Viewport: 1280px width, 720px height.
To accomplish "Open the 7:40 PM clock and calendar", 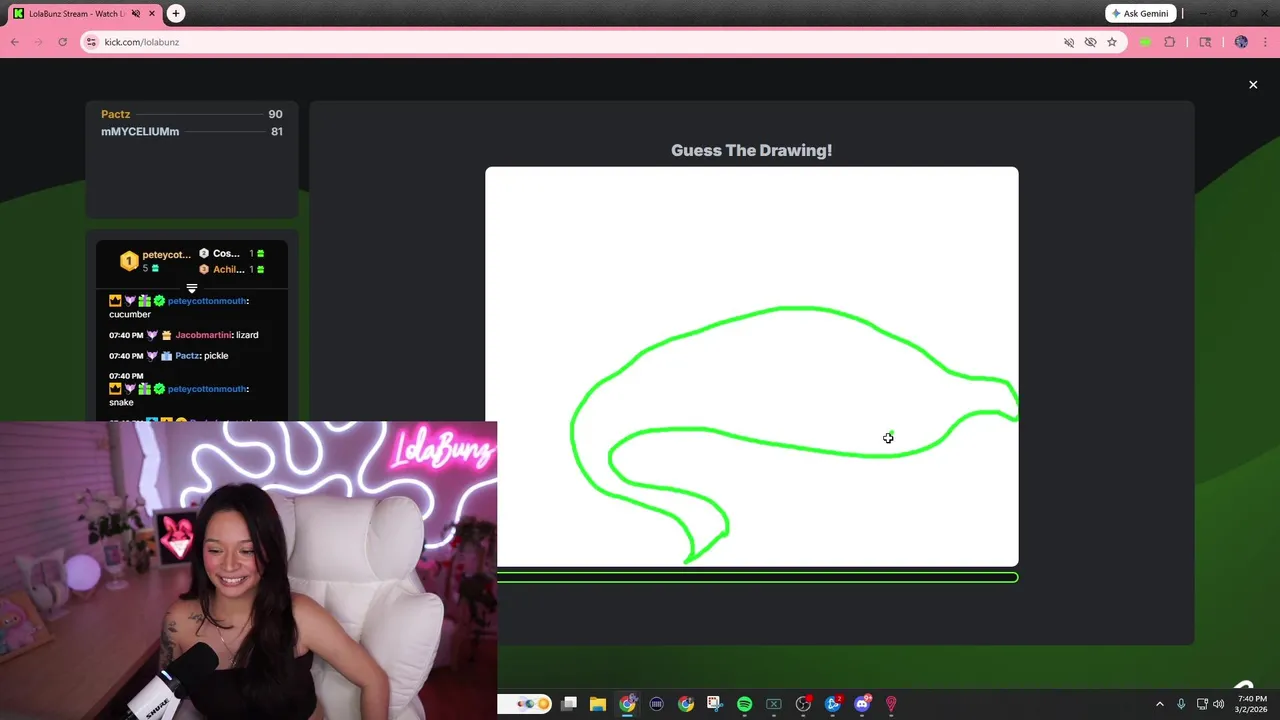I will [x=1252, y=704].
